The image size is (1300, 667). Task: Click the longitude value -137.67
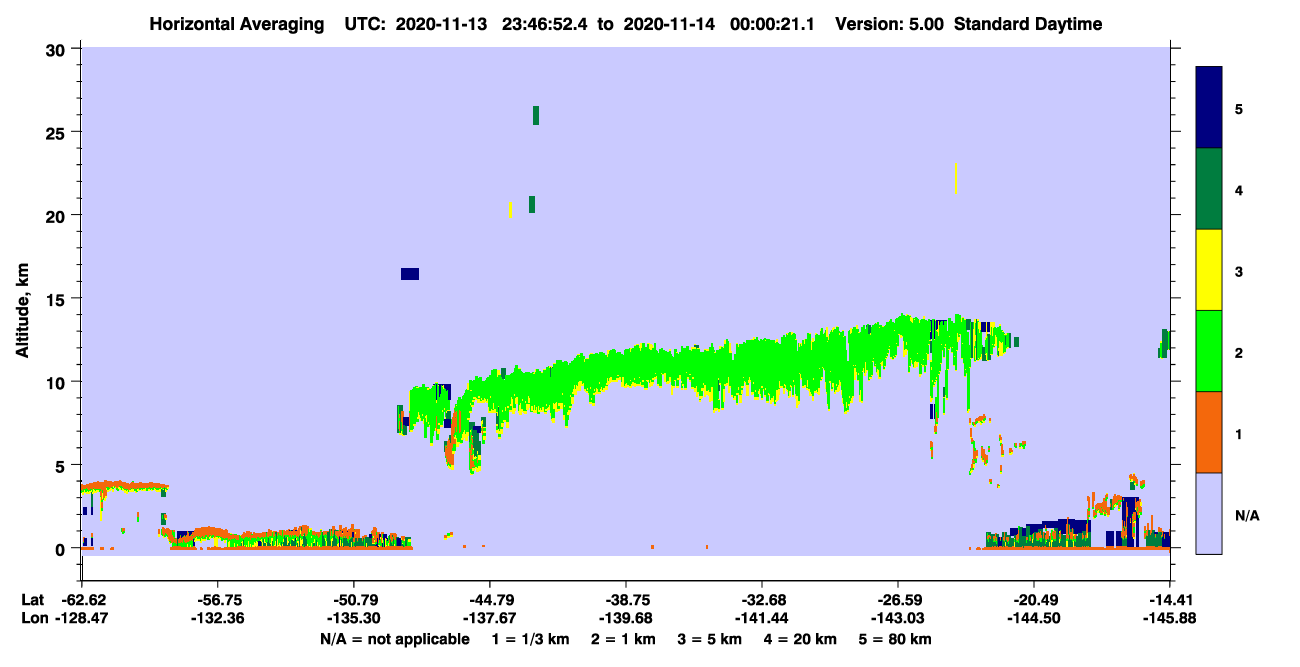tap(490, 618)
